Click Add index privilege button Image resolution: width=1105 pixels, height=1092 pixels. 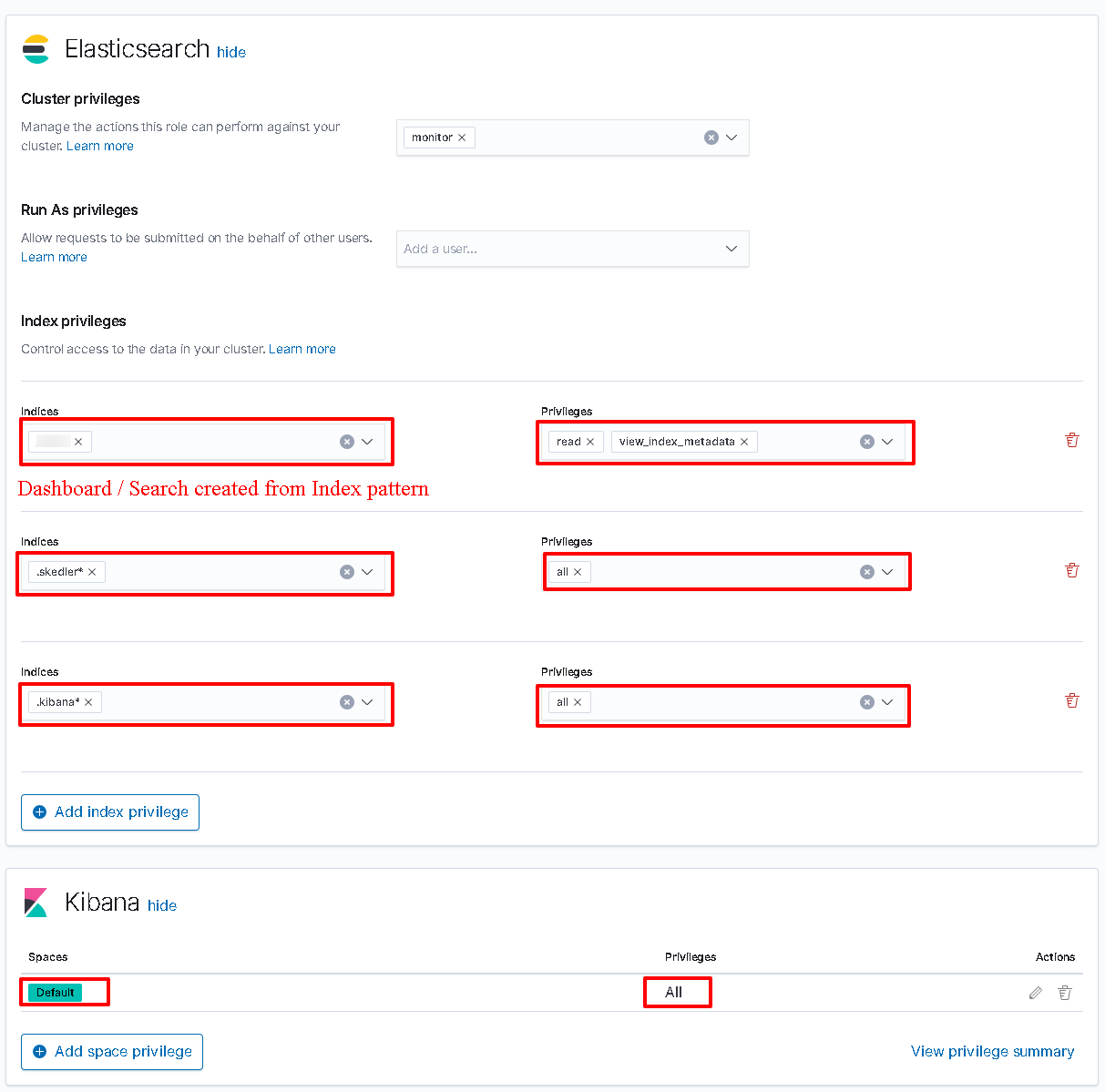pyautogui.click(x=110, y=812)
